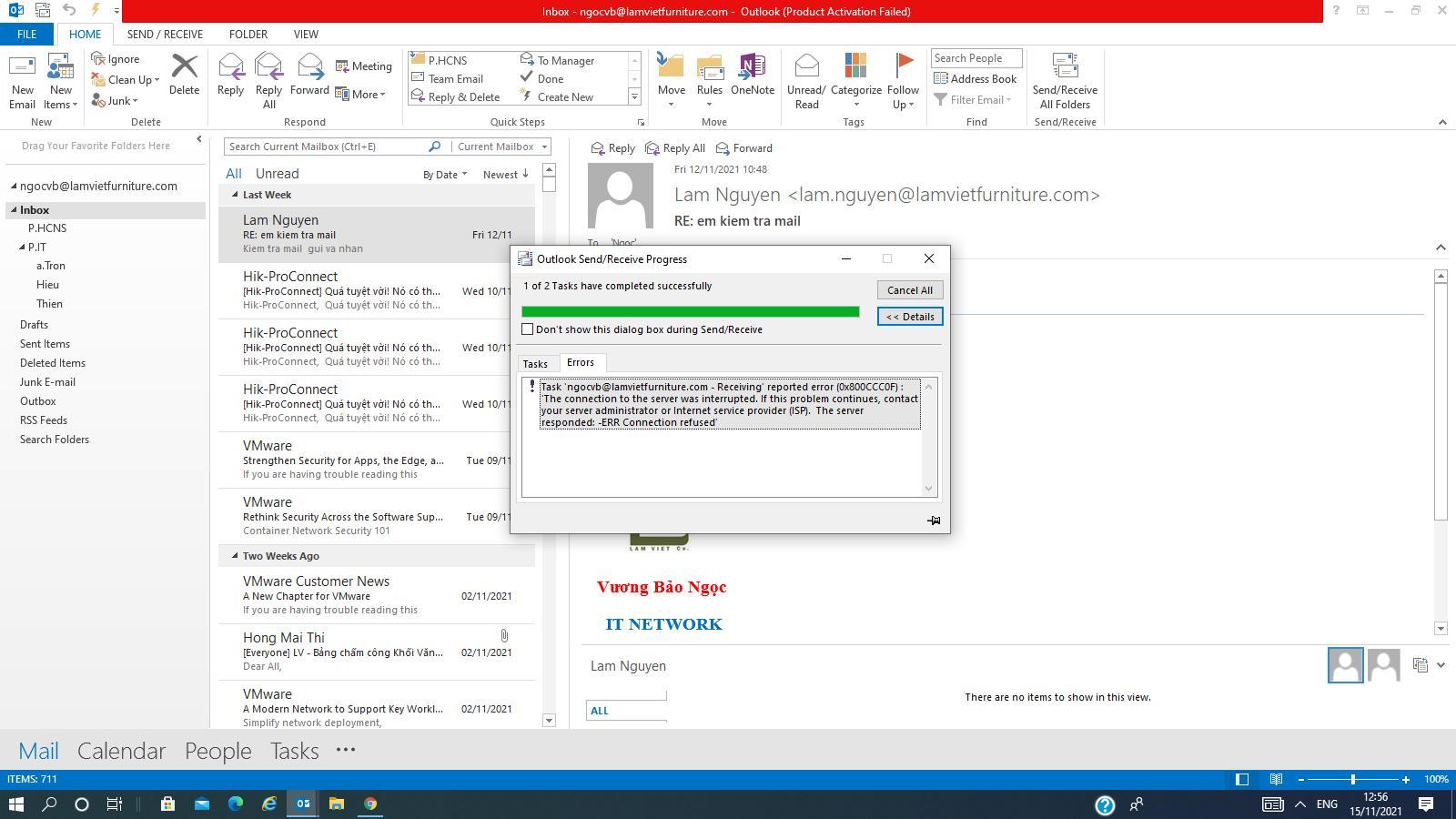Toggle the Newest sort order

[506, 175]
